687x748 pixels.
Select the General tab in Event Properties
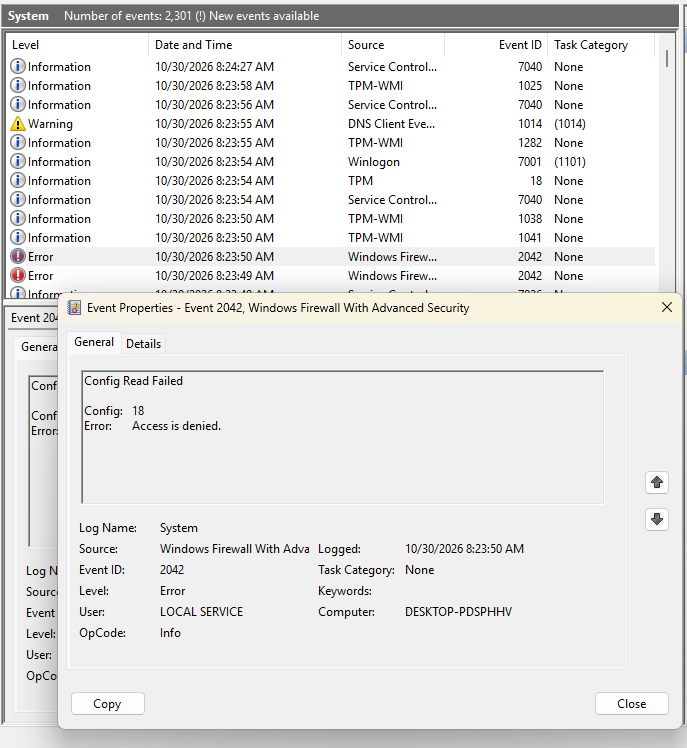tap(94, 343)
